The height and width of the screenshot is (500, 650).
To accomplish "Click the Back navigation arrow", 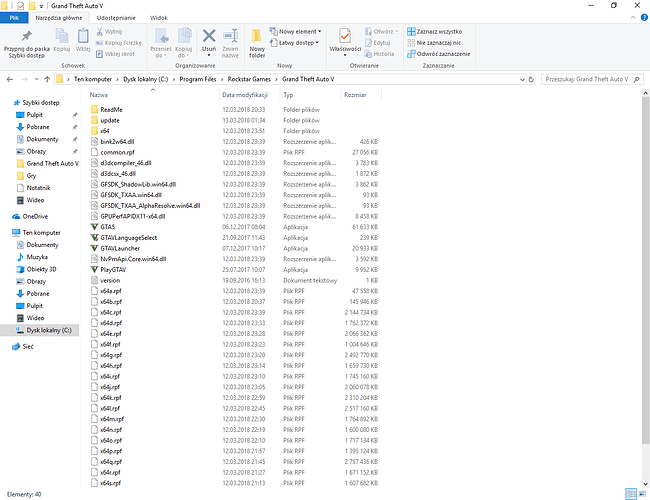I will coord(10,79).
